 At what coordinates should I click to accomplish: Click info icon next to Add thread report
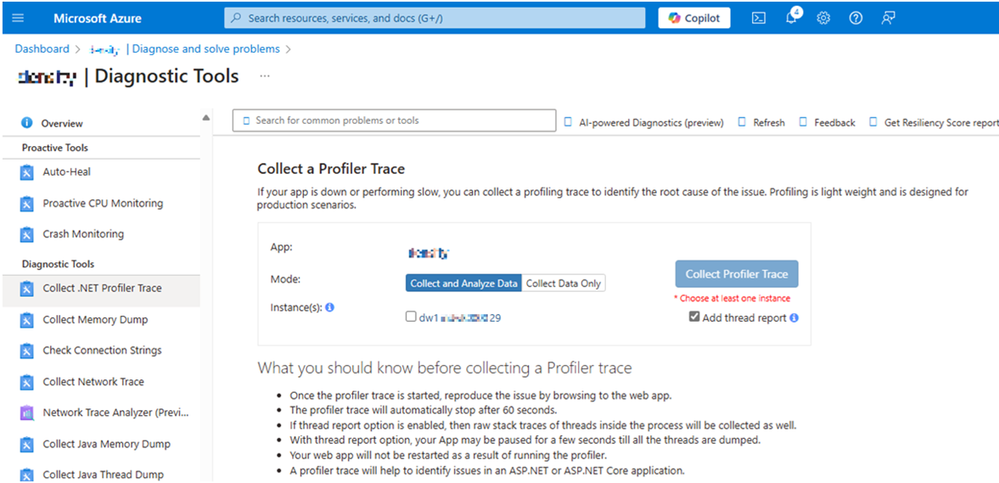pyautogui.click(x=794, y=318)
